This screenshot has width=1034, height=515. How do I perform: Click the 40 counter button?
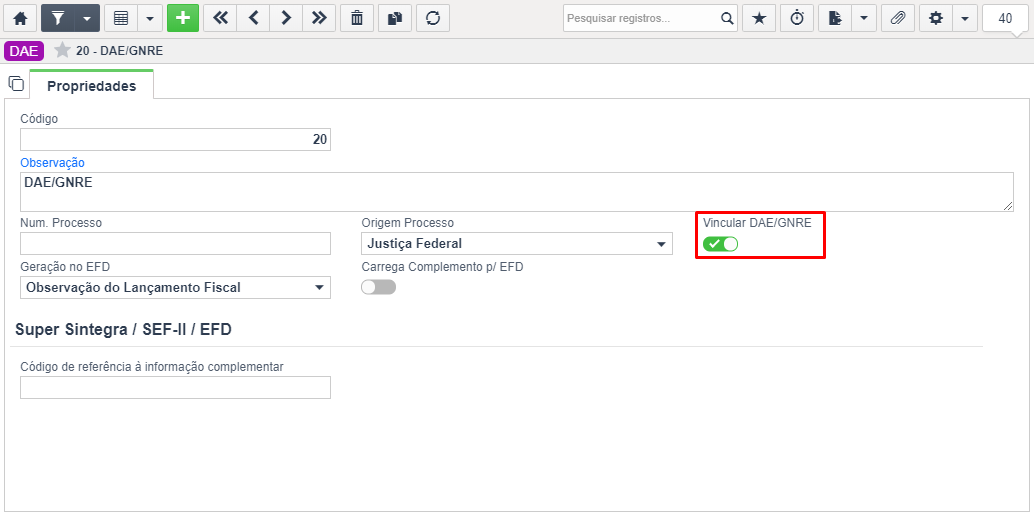[x=1006, y=18]
